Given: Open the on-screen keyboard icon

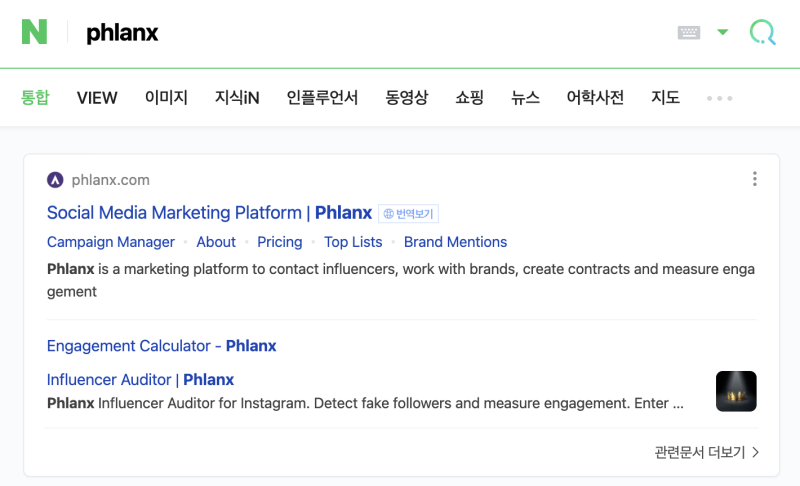Looking at the screenshot, I should click(x=688, y=33).
